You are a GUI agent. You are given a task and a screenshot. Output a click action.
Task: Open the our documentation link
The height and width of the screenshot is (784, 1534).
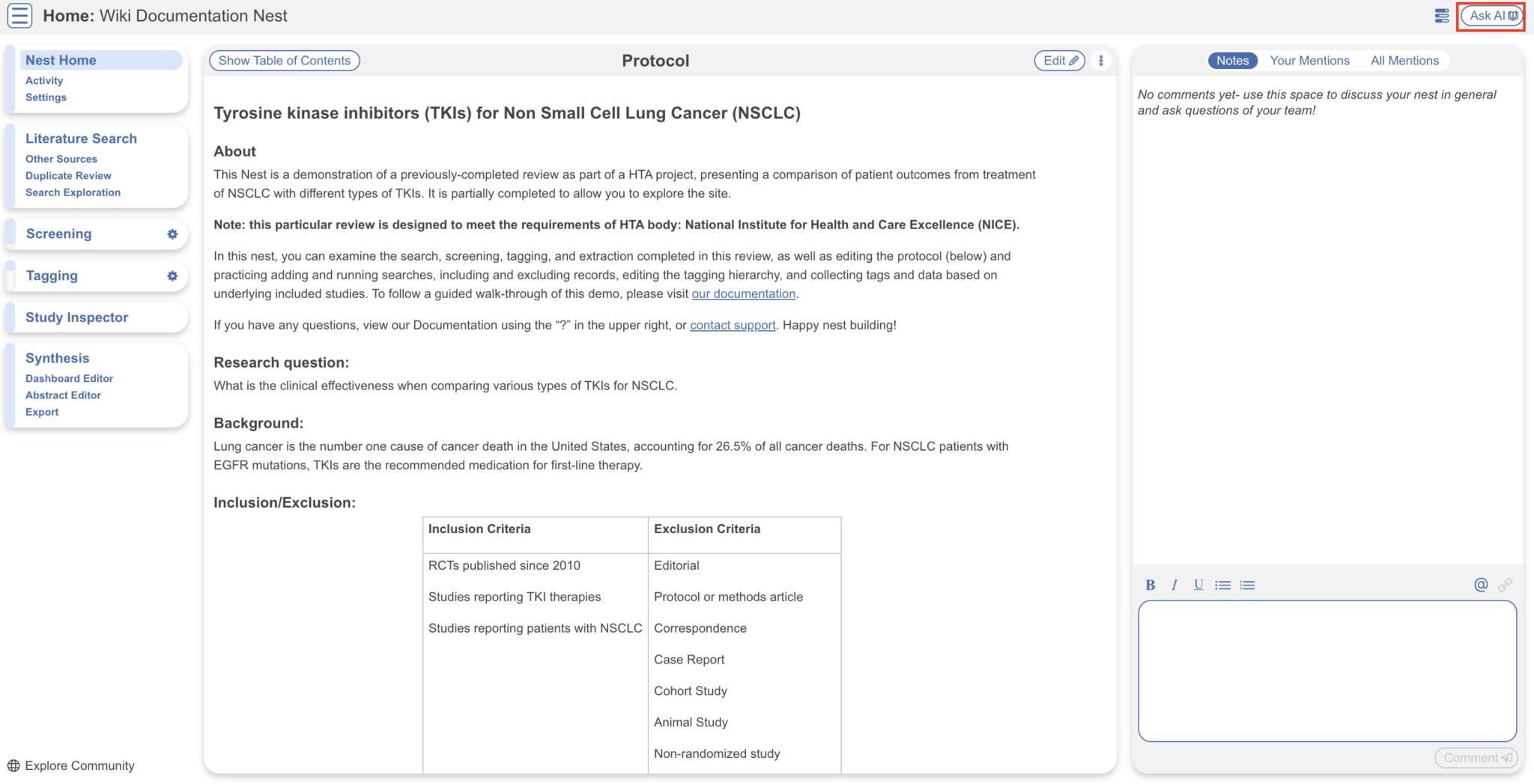coord(743,294)
